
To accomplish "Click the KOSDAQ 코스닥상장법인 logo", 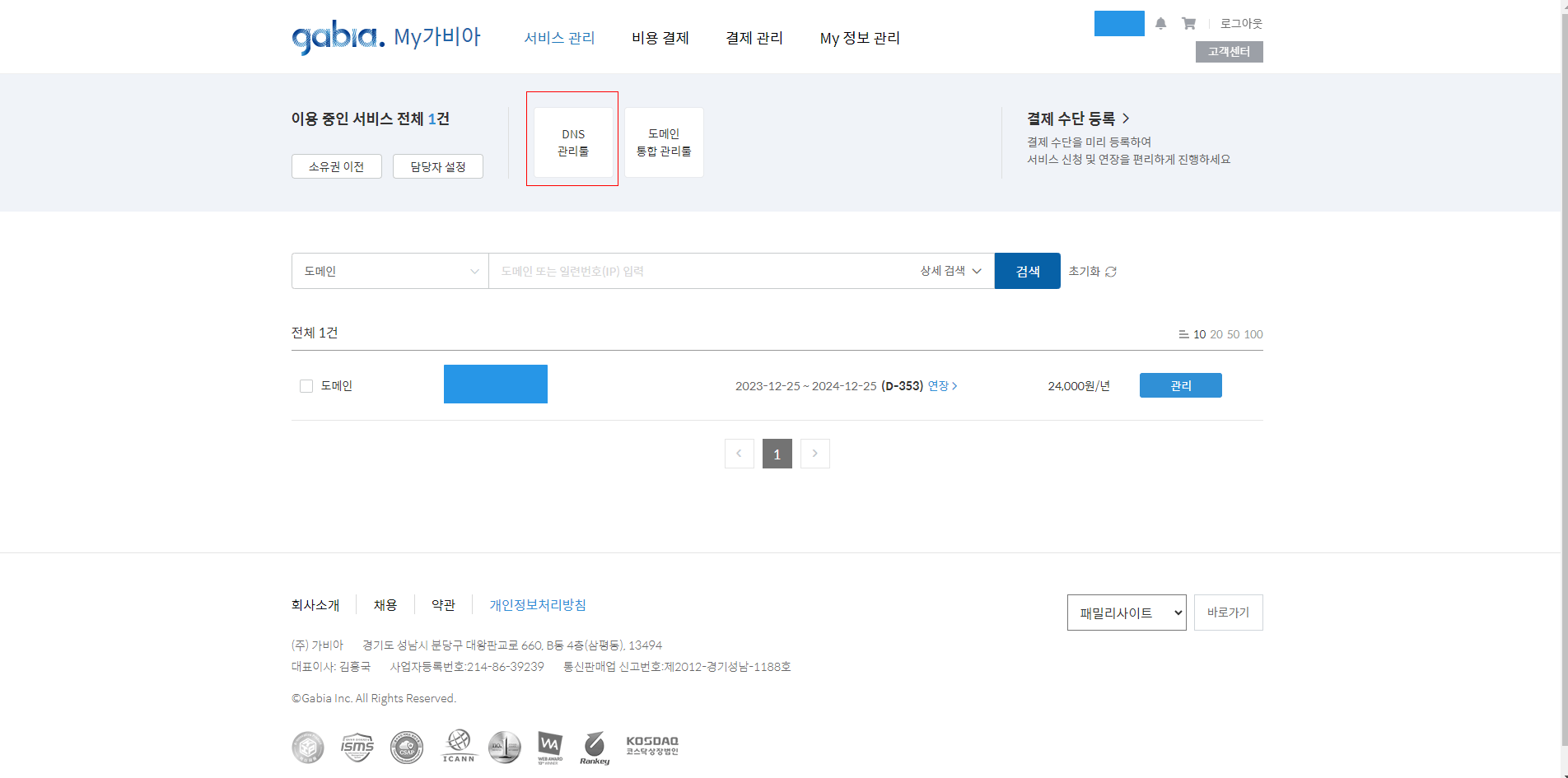I will [651, 747].
